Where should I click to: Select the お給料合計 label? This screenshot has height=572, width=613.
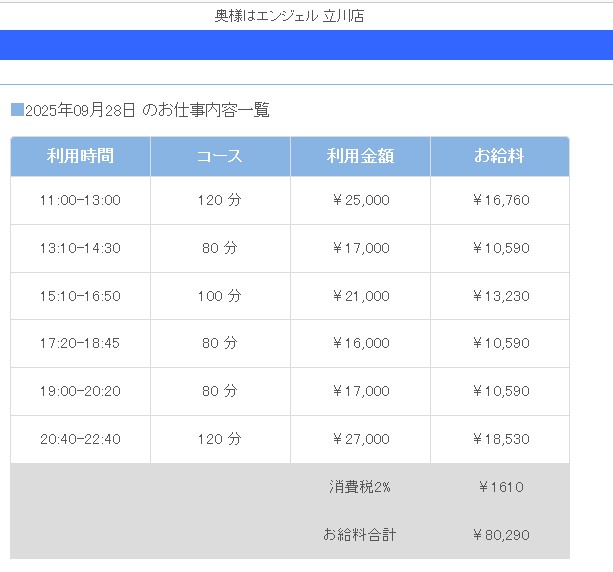pos(360,535)
